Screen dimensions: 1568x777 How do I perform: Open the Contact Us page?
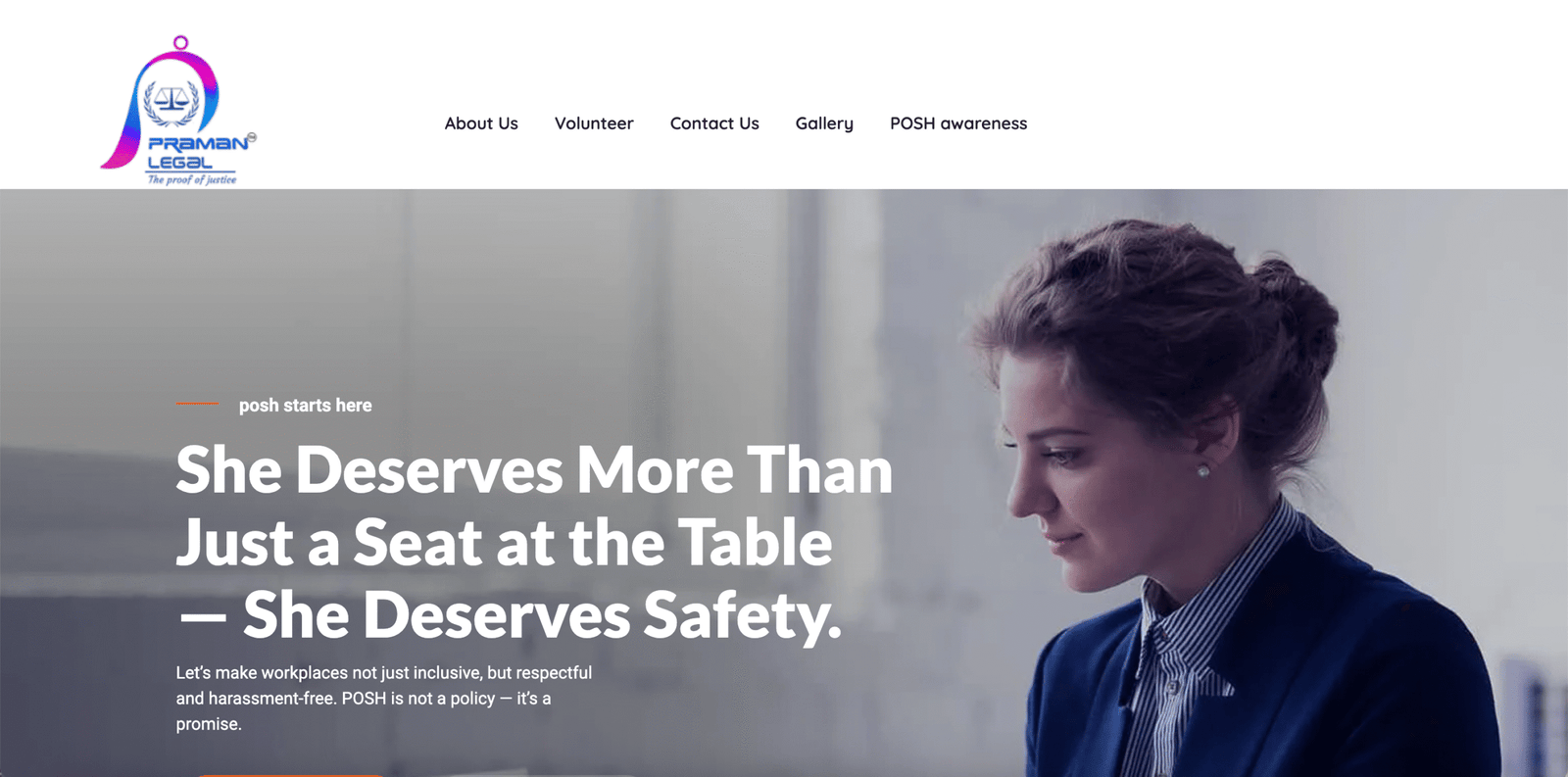tap(714, 123)
